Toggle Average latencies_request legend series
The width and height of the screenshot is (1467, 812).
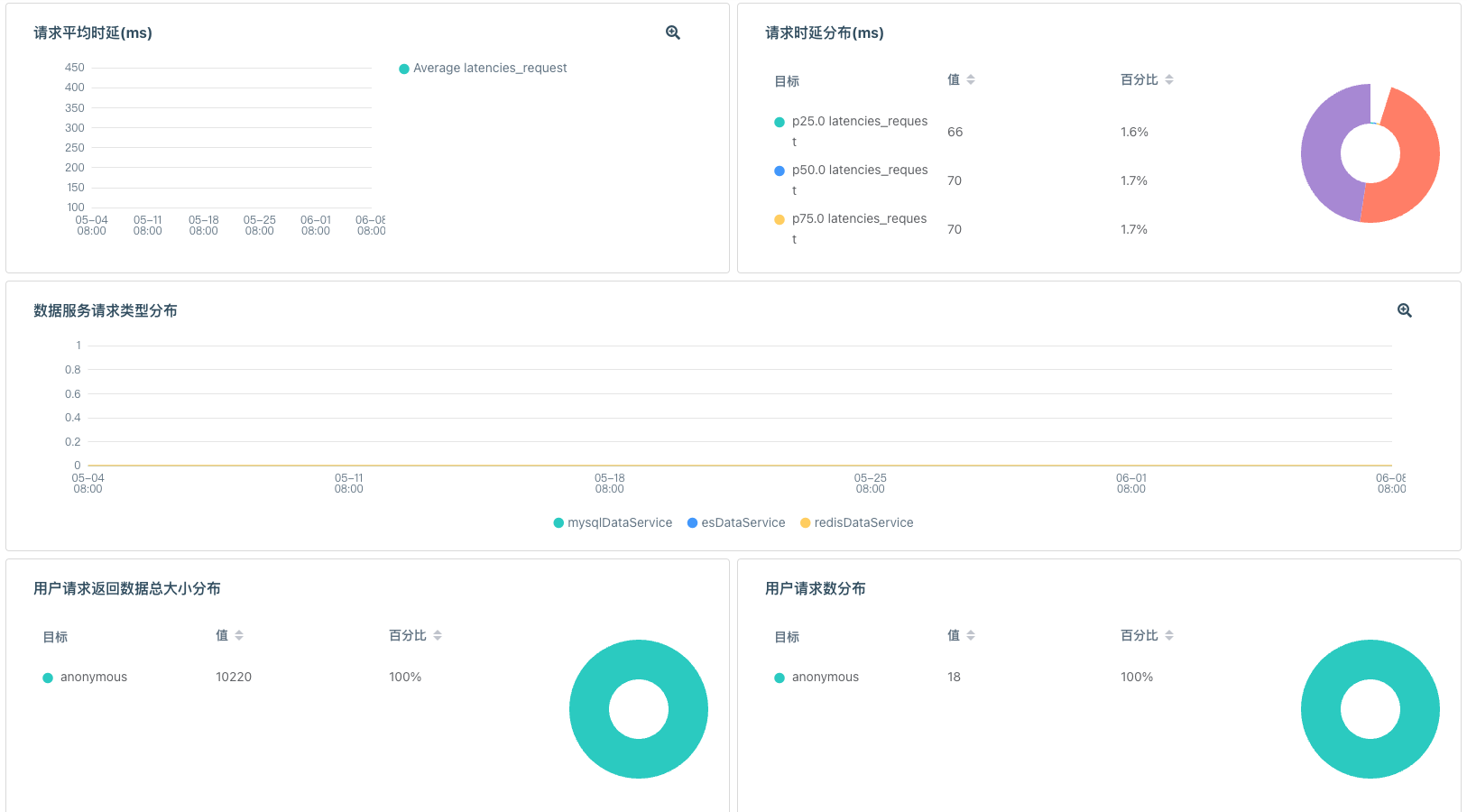click(483, 69)
